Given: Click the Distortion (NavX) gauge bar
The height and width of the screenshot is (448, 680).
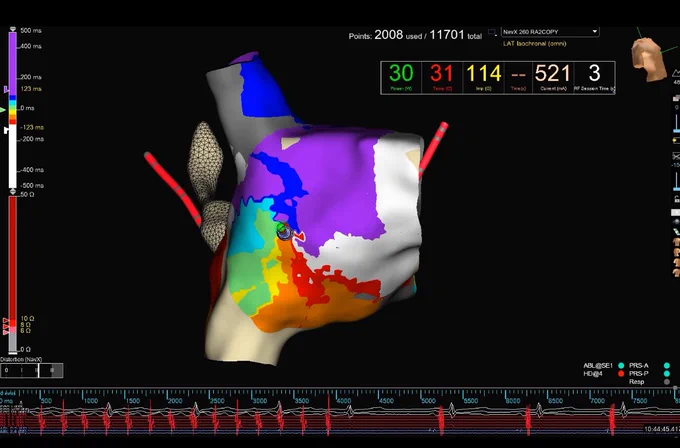Looking at the screenshot, I should pyautogui.click(x=32, y=370).
